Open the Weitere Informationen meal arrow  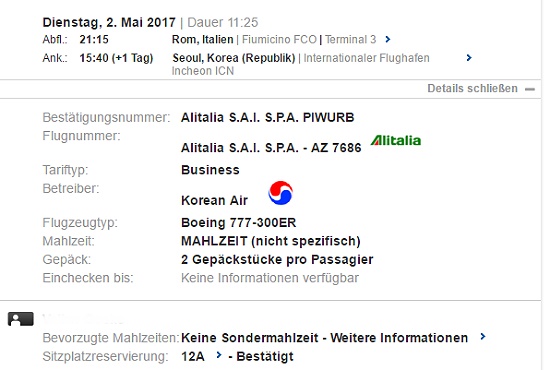click(483, 337)
